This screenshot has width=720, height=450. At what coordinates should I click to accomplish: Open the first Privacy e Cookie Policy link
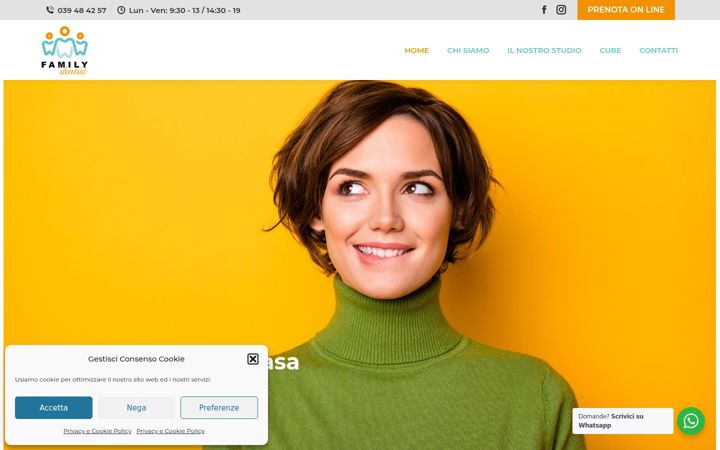97,431
